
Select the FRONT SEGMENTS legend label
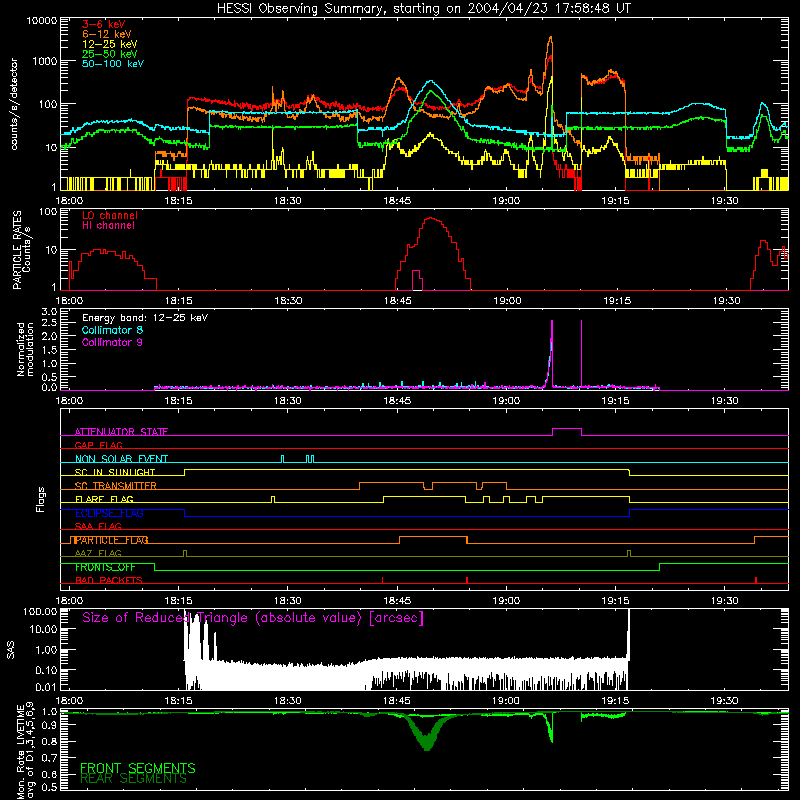click(138, 768)
